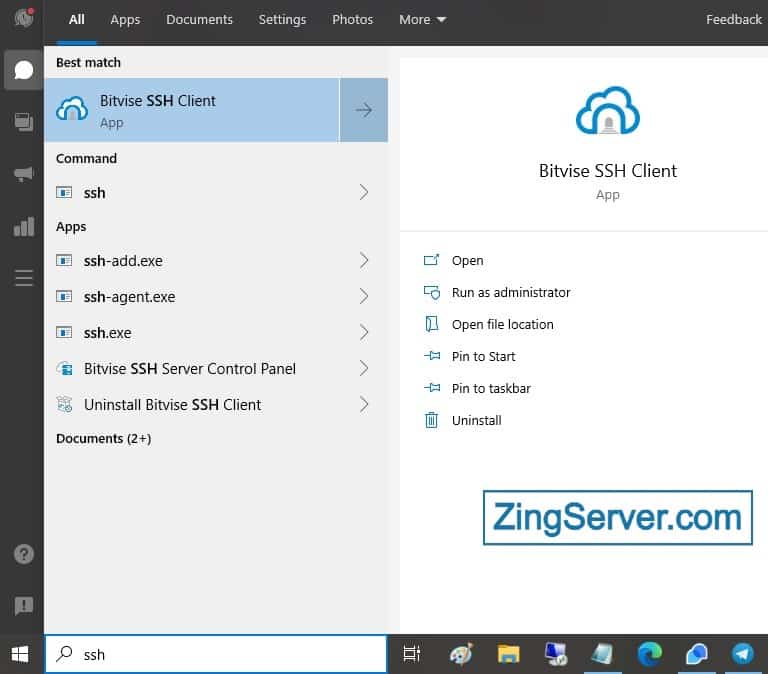Expand the ssh command chevron

(x=364, y=193)
